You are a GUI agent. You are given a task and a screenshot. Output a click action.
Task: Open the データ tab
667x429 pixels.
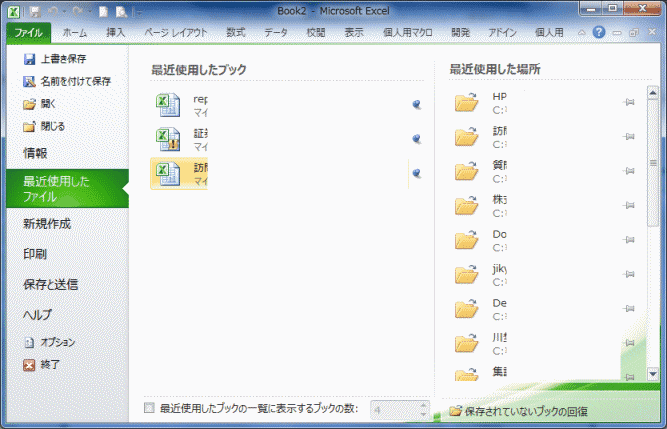click(276, 33)
